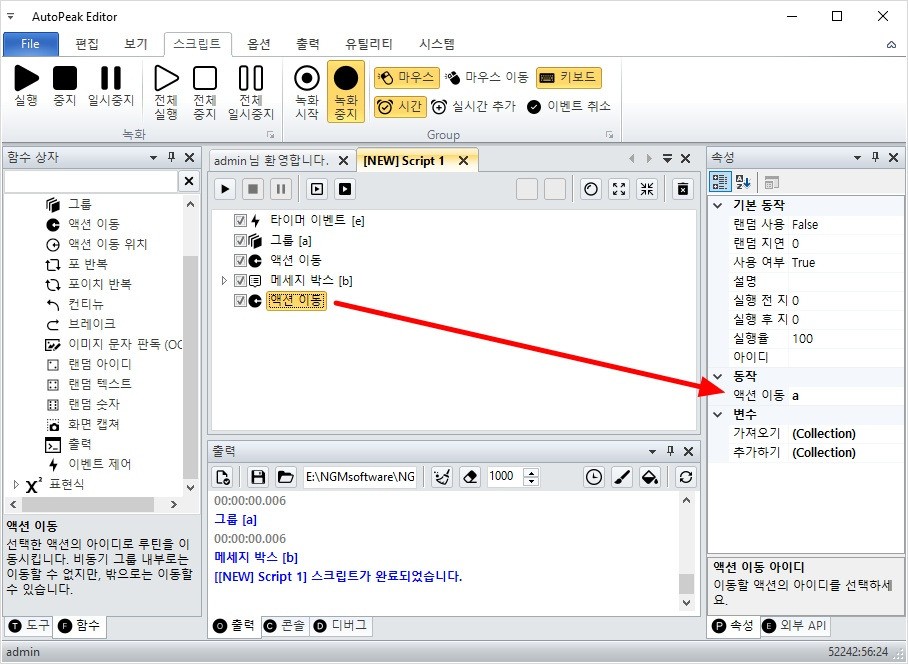Uncheck the 메세지 박스 [b] checkbox
The height and width of the screenshot is (664, 908).
pos(240,281)
